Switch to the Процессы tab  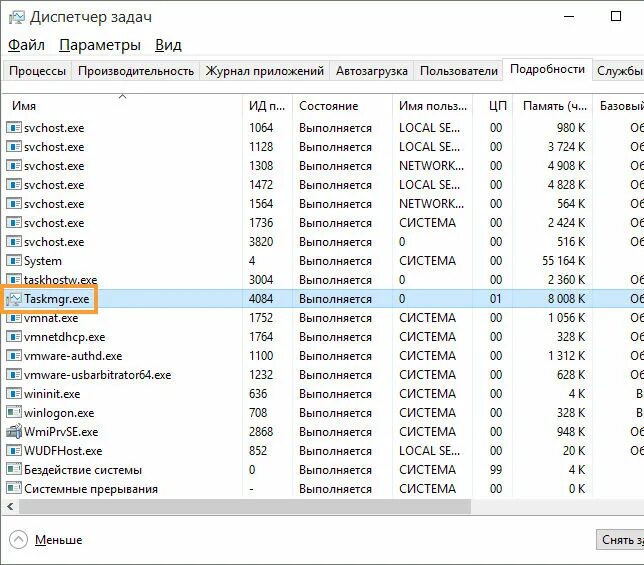tap(37, 71)
